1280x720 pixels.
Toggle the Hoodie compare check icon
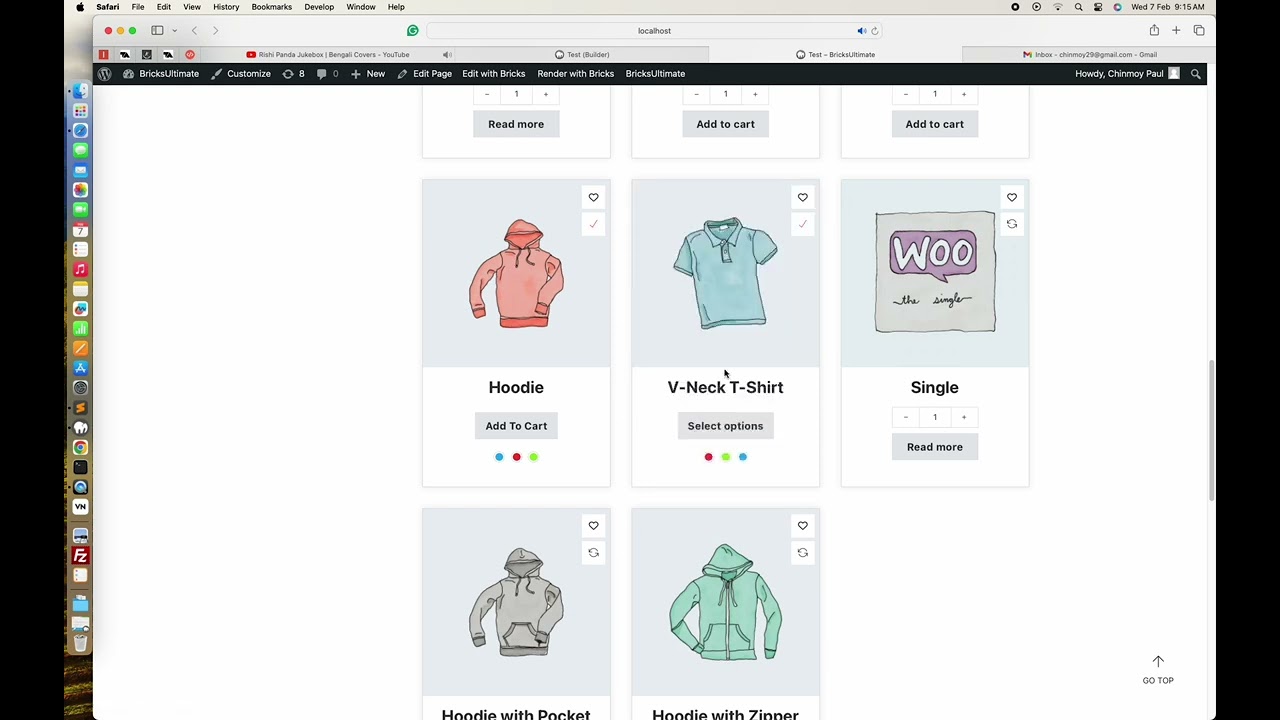[593, 224]
